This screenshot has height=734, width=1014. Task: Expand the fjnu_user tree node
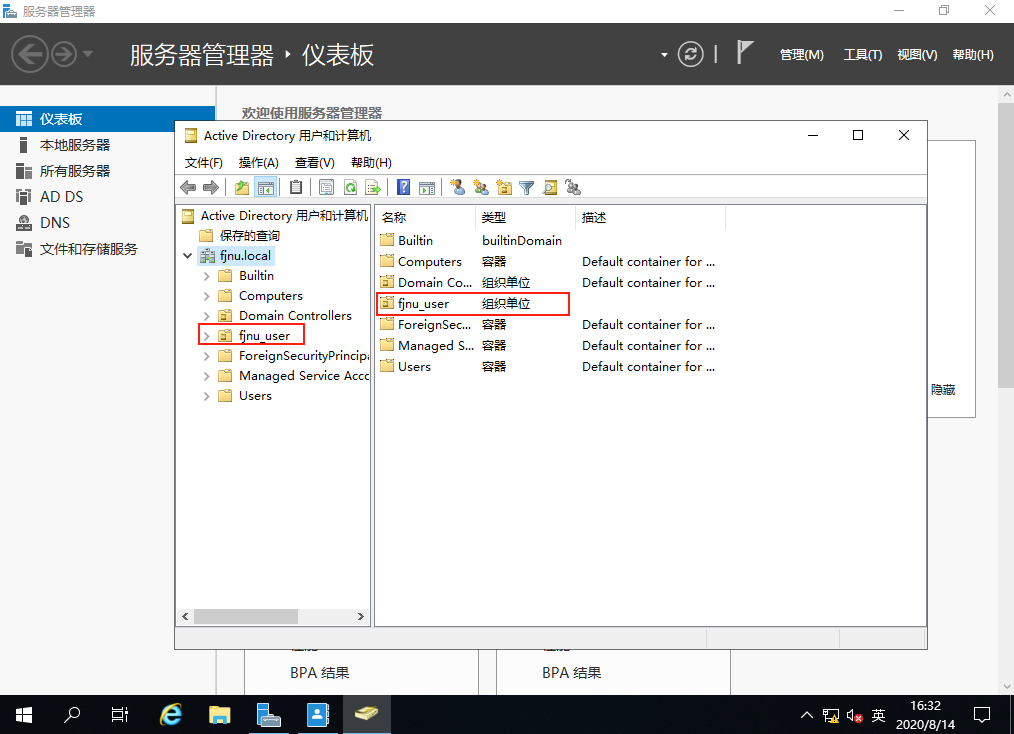(206, 336)
